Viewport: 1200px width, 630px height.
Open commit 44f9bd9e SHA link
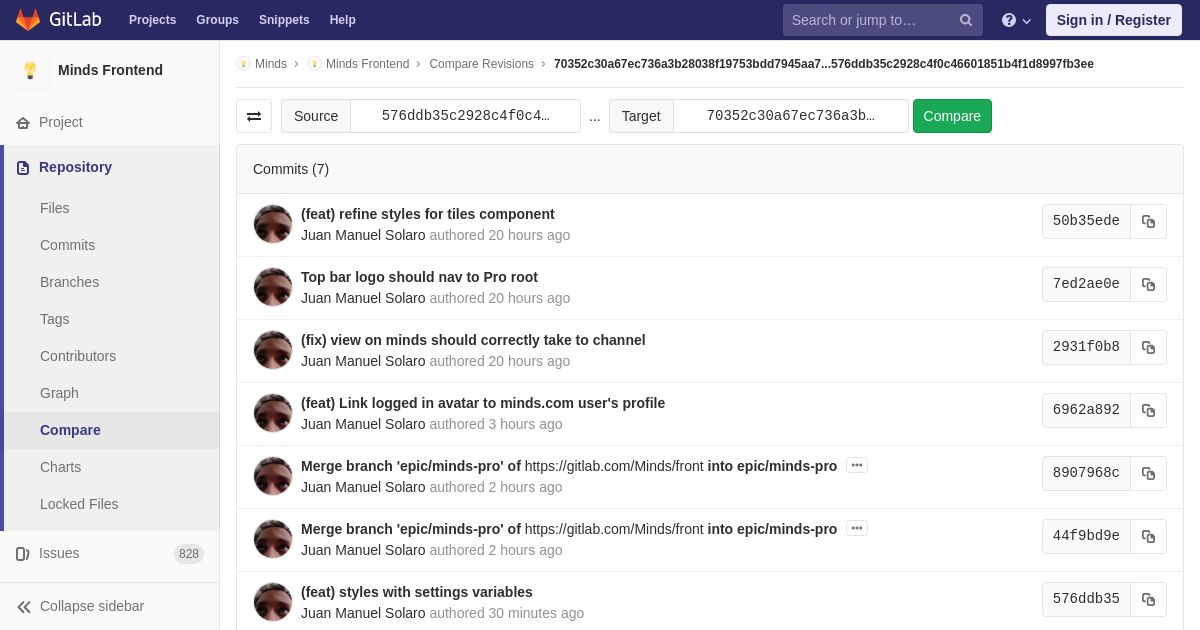click(1086, 536)
